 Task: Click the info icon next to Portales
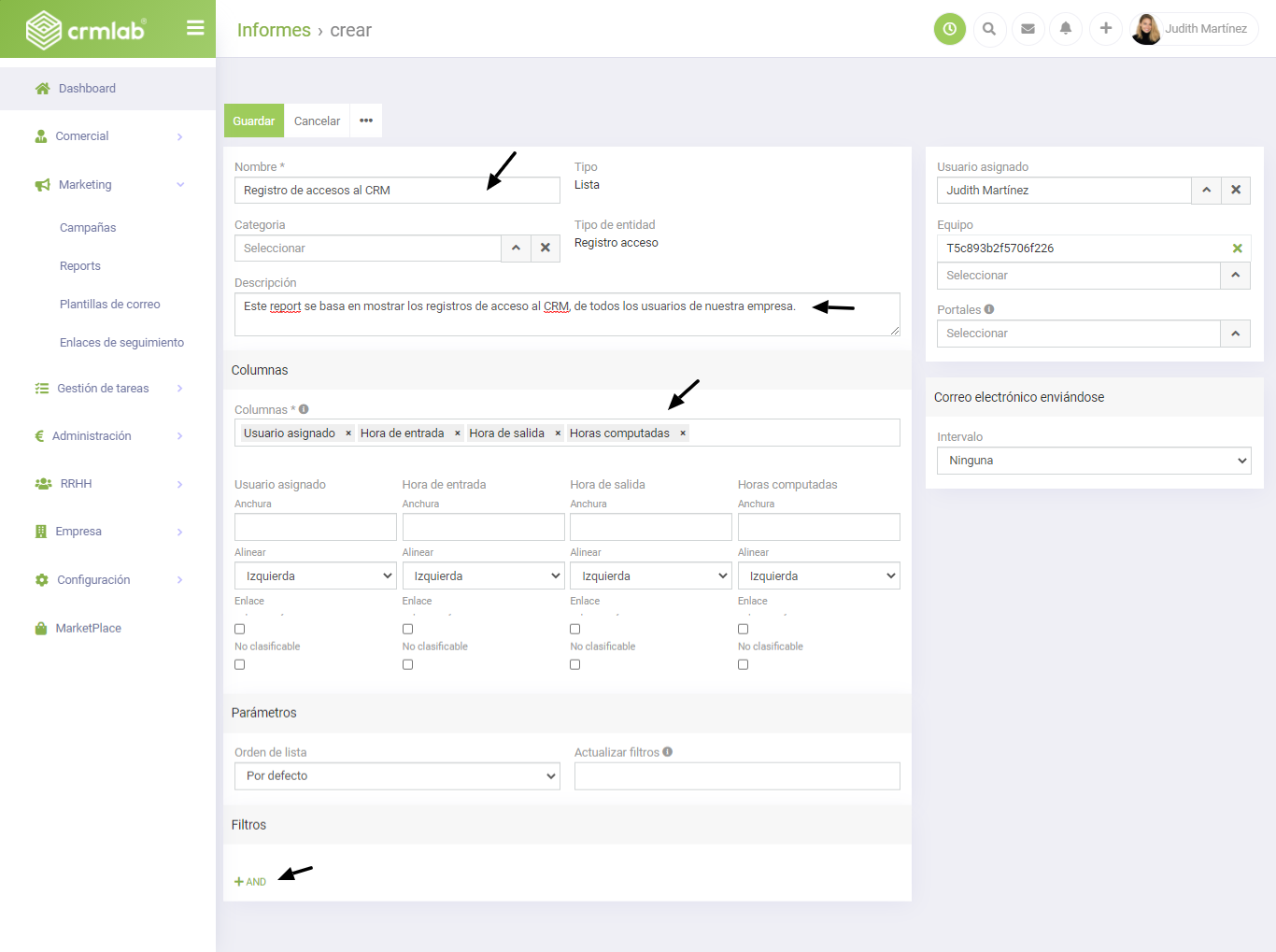[989, 309]
